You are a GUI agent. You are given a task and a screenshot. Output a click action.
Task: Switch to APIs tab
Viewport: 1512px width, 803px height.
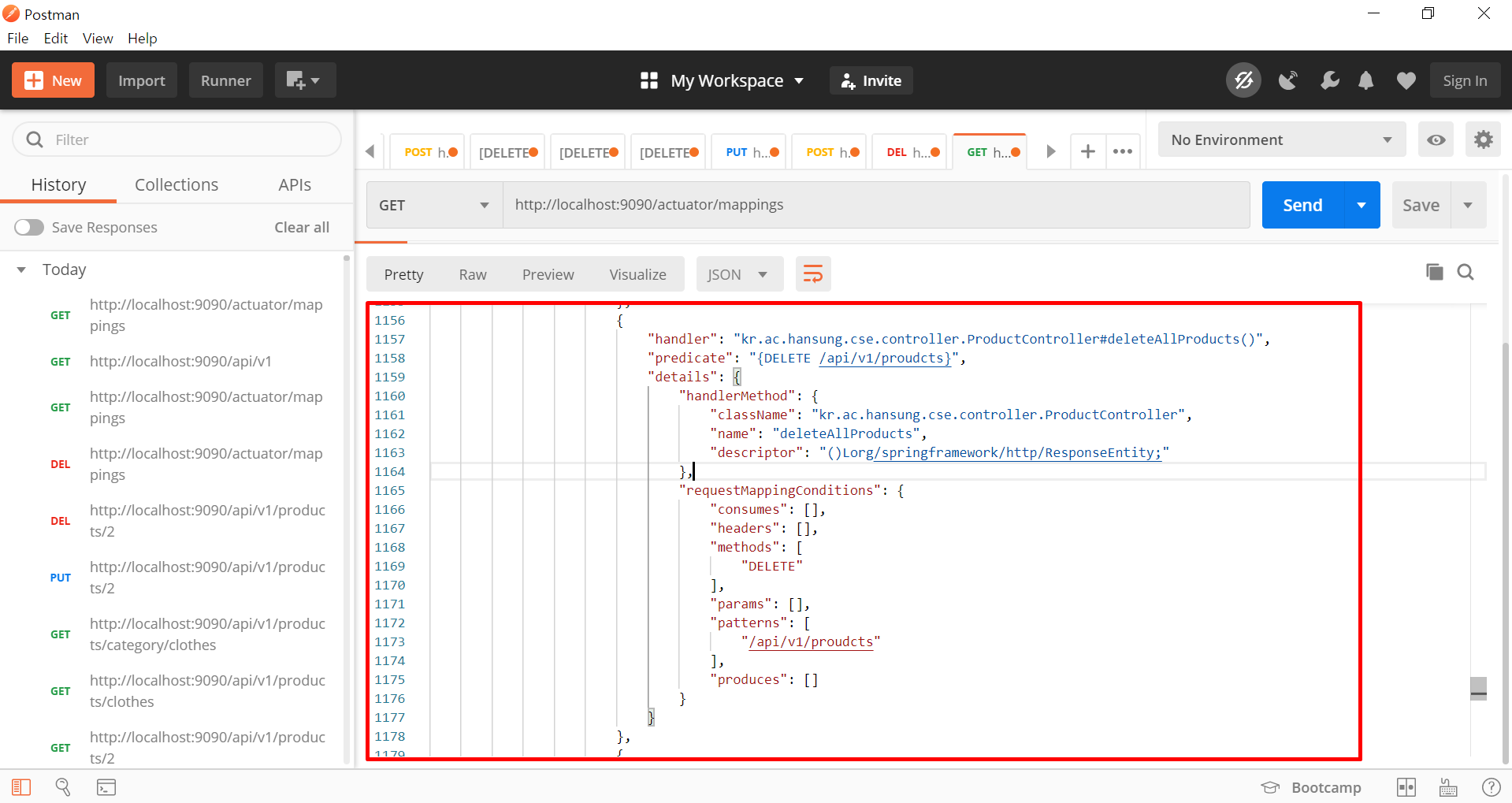(295, 184)
